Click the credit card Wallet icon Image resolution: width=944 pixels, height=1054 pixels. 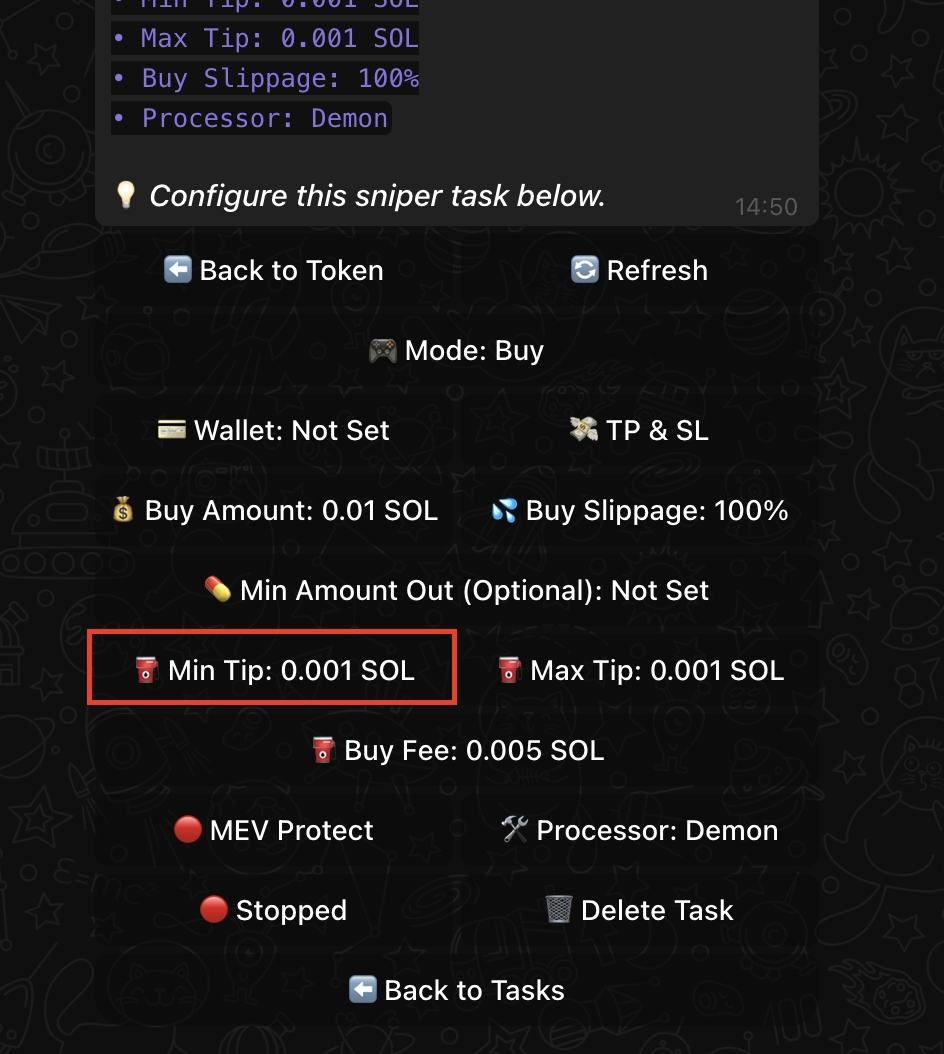[x=171, y=430]
